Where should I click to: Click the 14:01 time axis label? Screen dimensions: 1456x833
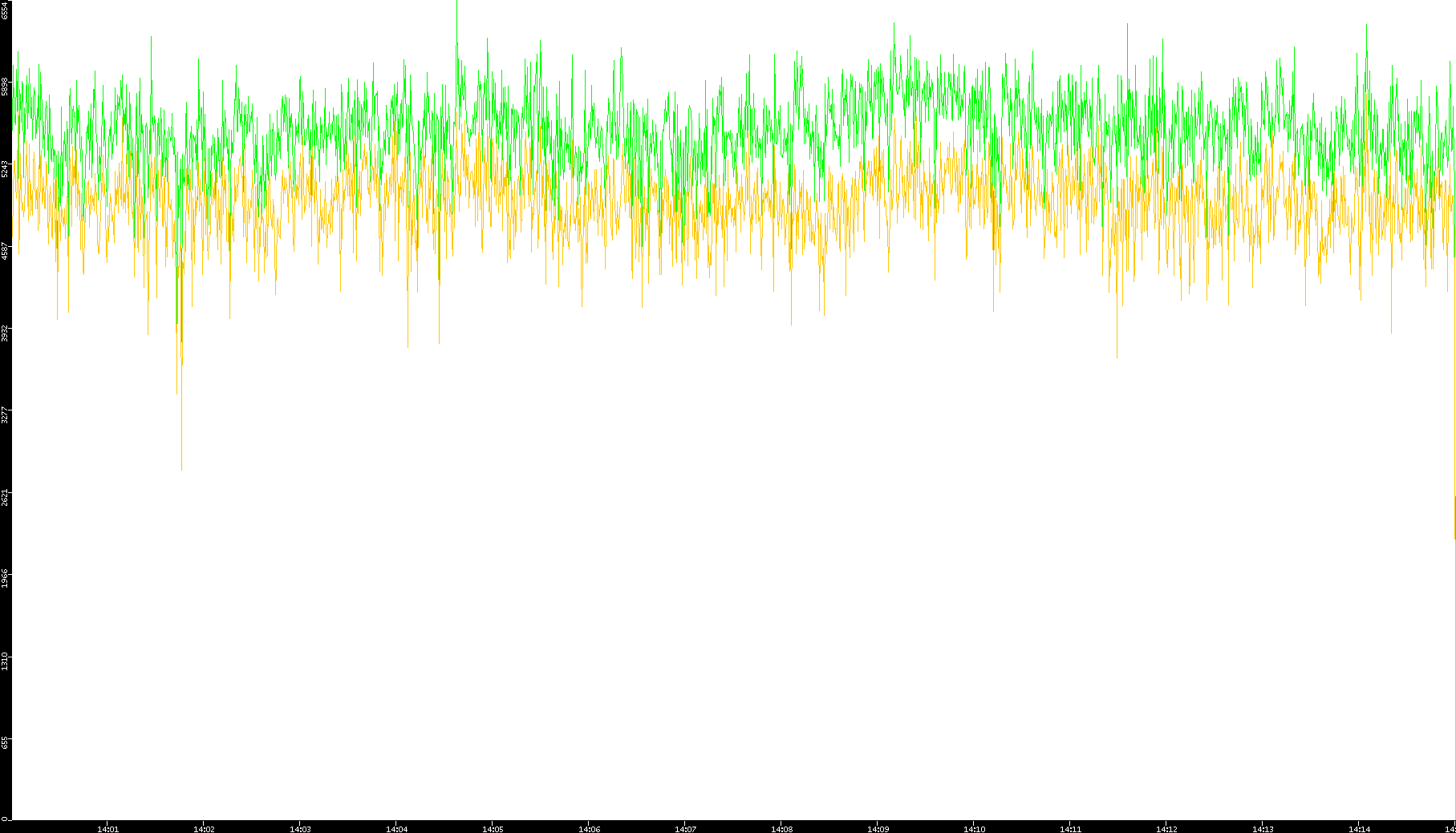(107, 829)
